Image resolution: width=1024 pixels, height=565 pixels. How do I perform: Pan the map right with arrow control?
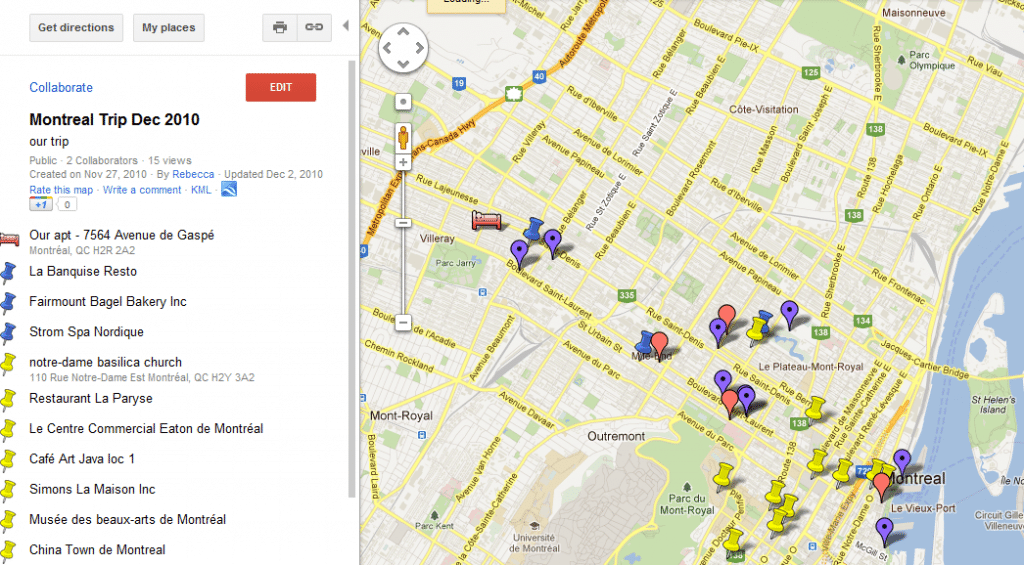point(419,48)
